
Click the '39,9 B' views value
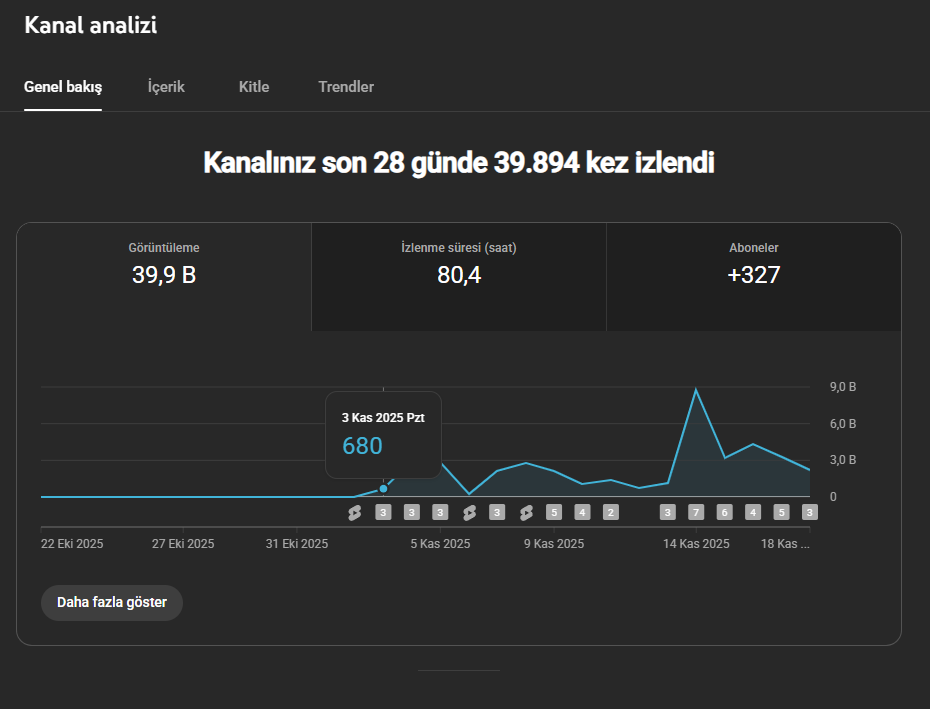[164, 275]
